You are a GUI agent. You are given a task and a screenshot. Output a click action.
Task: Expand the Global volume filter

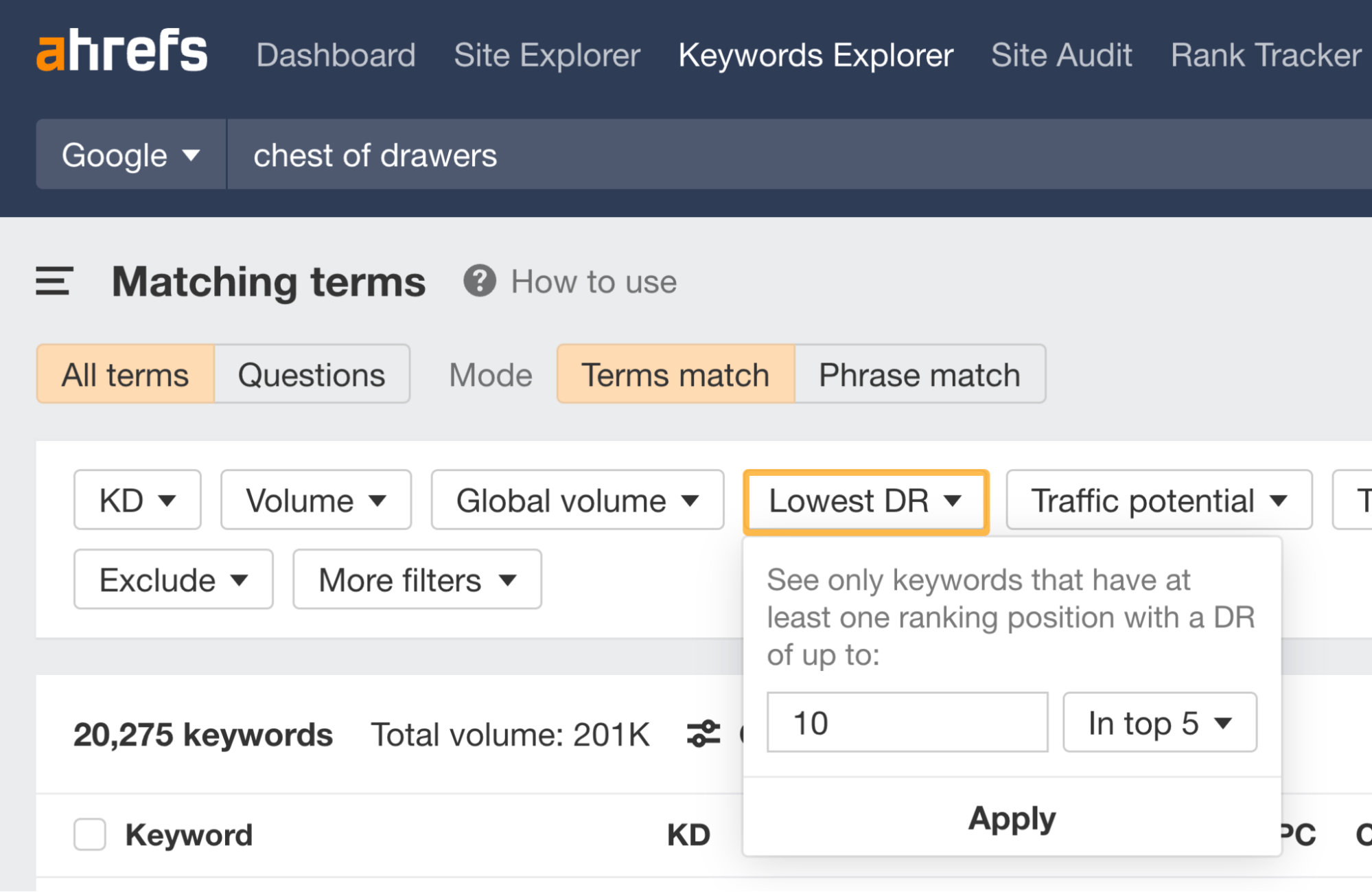pos(577,500)
